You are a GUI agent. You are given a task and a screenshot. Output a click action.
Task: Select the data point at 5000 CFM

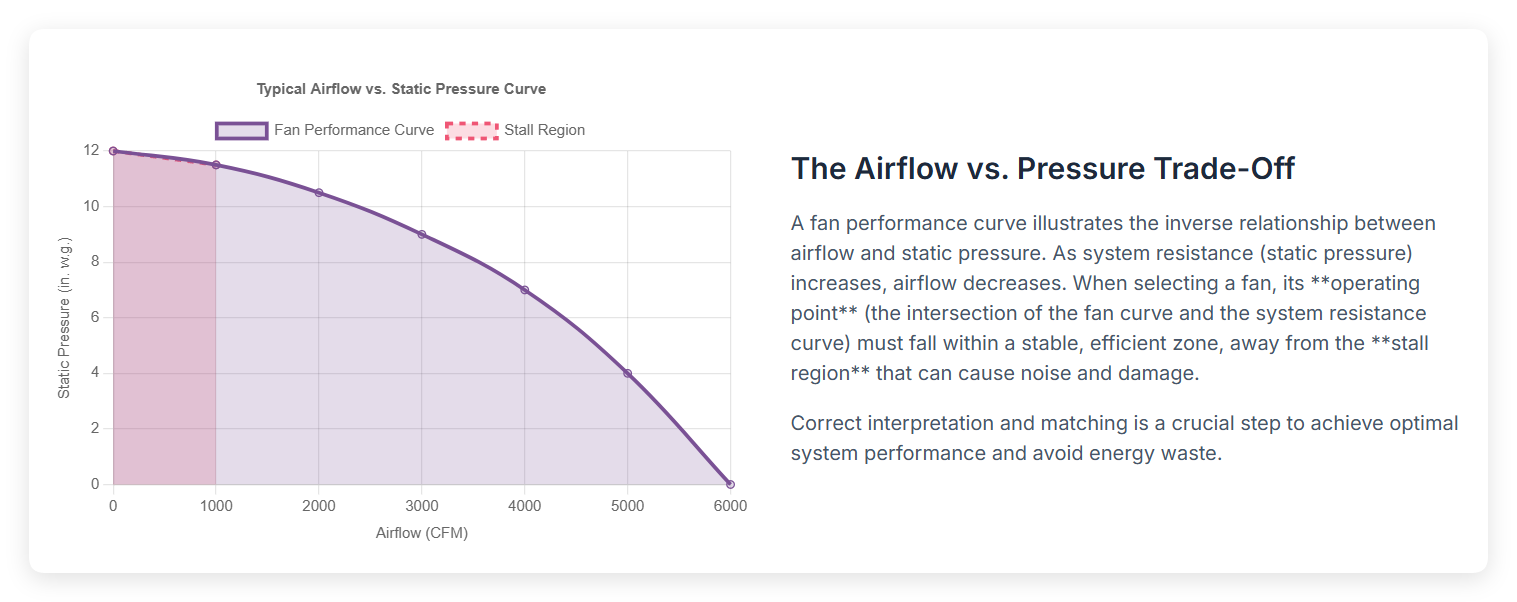coord(628,373)
